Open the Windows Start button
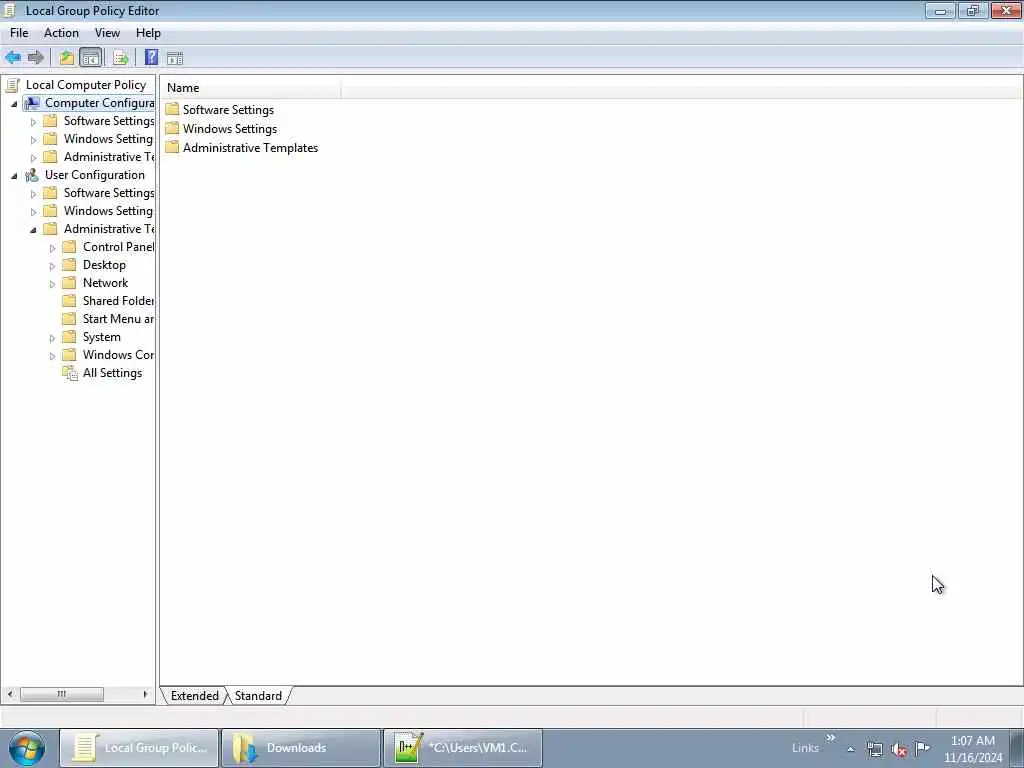The height and width of the screenshot is (768, 1024). [x=27, y=748]
